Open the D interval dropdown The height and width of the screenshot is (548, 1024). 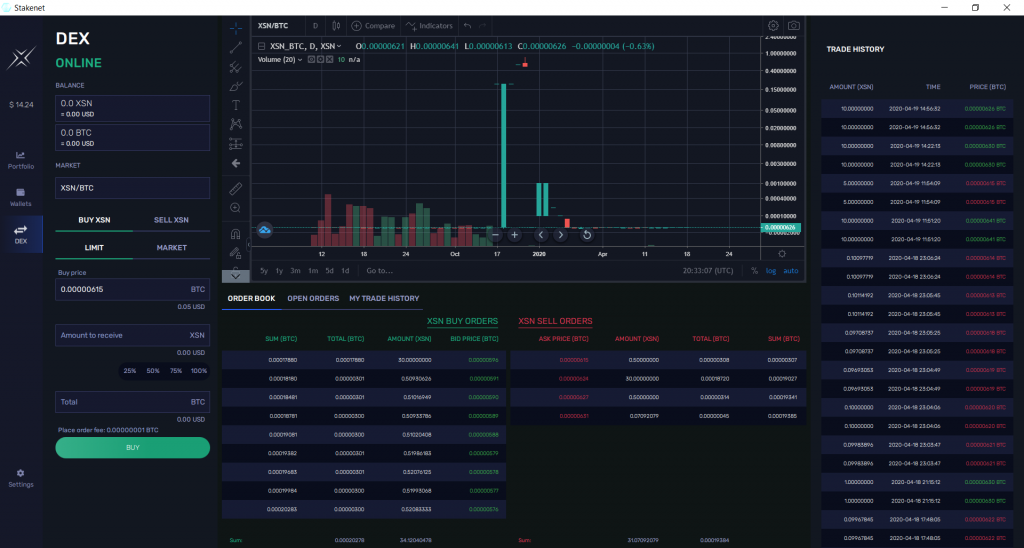click(x=315, y=26)
